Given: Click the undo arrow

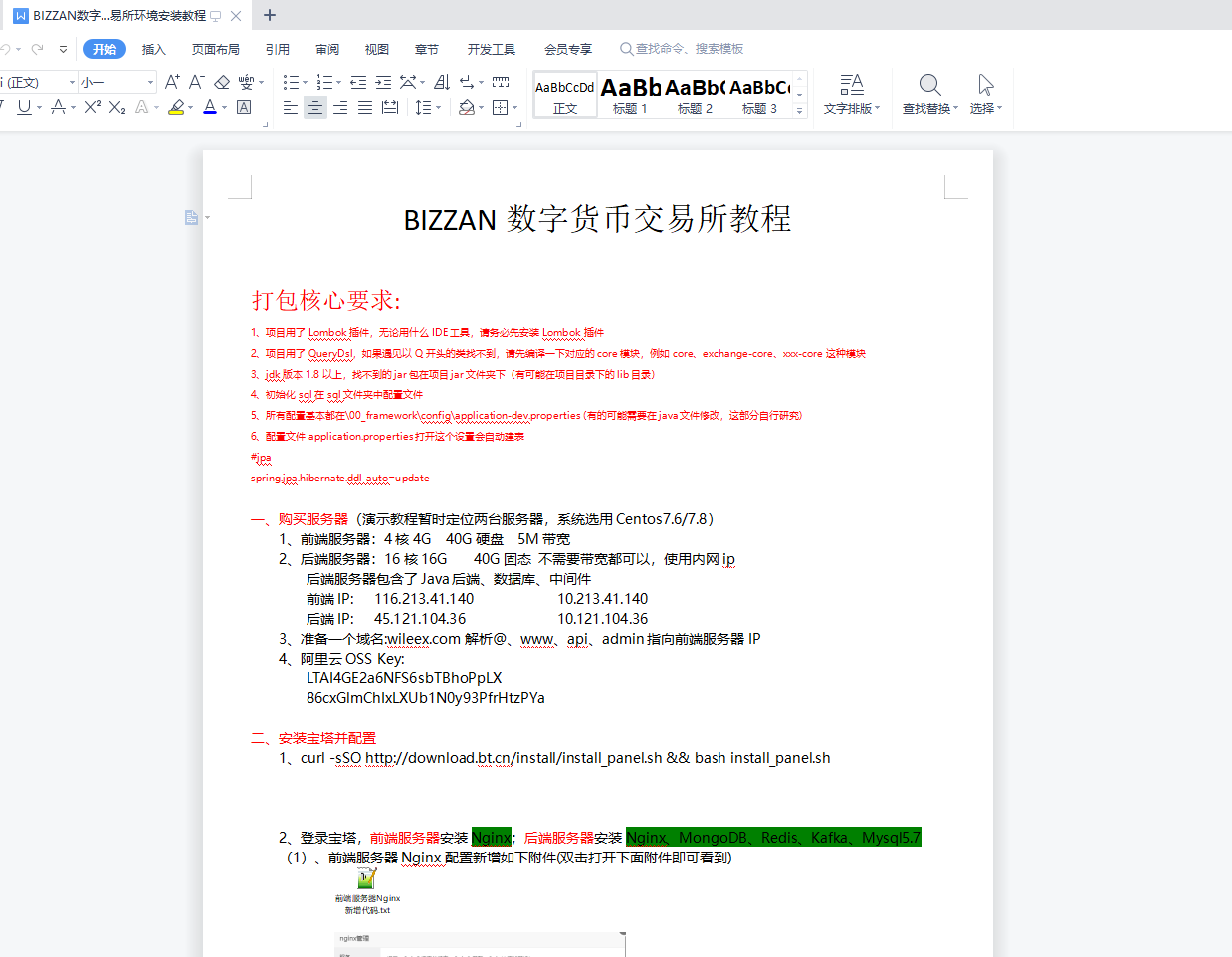Looking at the screenshot, I should tap(6, 49).
